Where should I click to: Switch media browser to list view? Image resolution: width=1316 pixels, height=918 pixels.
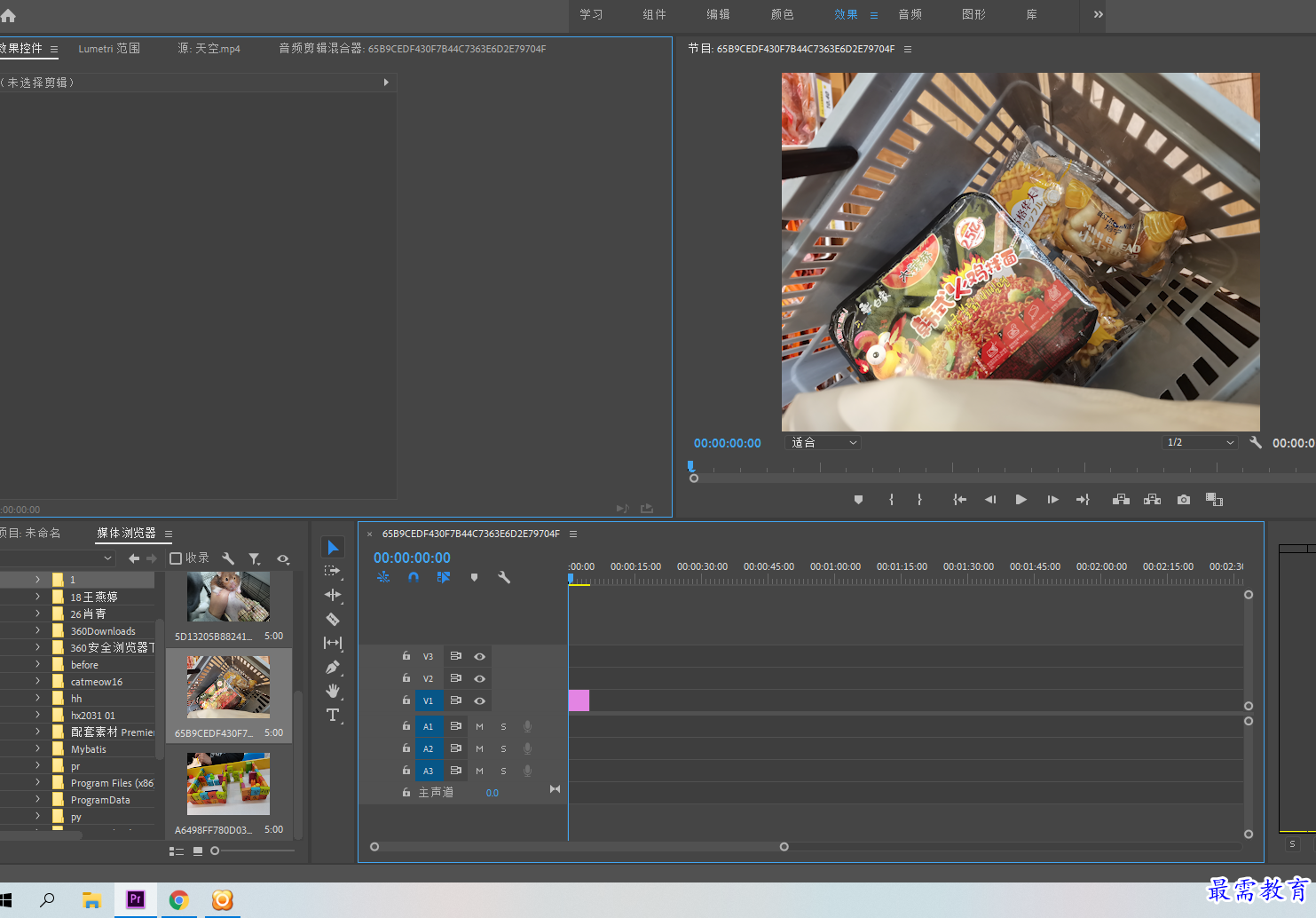(177, 851)
